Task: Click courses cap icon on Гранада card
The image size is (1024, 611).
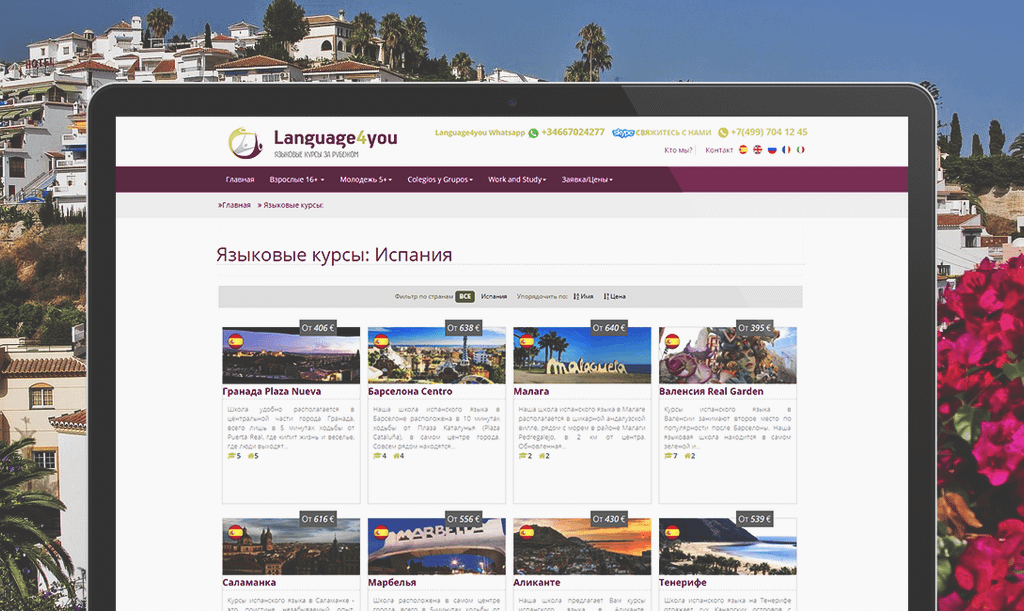Action: point(231,456)
